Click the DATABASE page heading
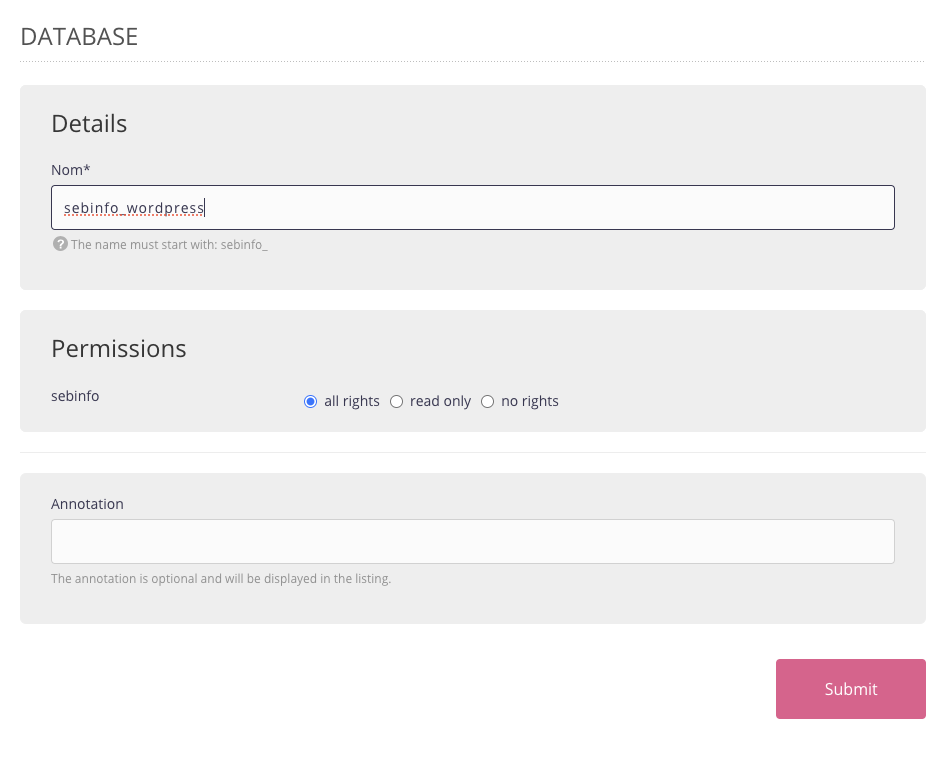The height and width of the screenshot is (763, 948). (79, 37)
